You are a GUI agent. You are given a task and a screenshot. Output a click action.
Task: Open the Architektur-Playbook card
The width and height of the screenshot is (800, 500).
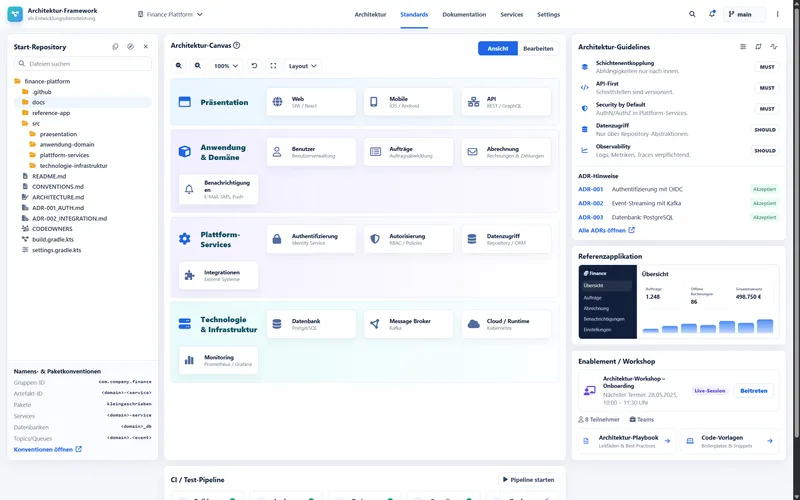tap(628, 441)
